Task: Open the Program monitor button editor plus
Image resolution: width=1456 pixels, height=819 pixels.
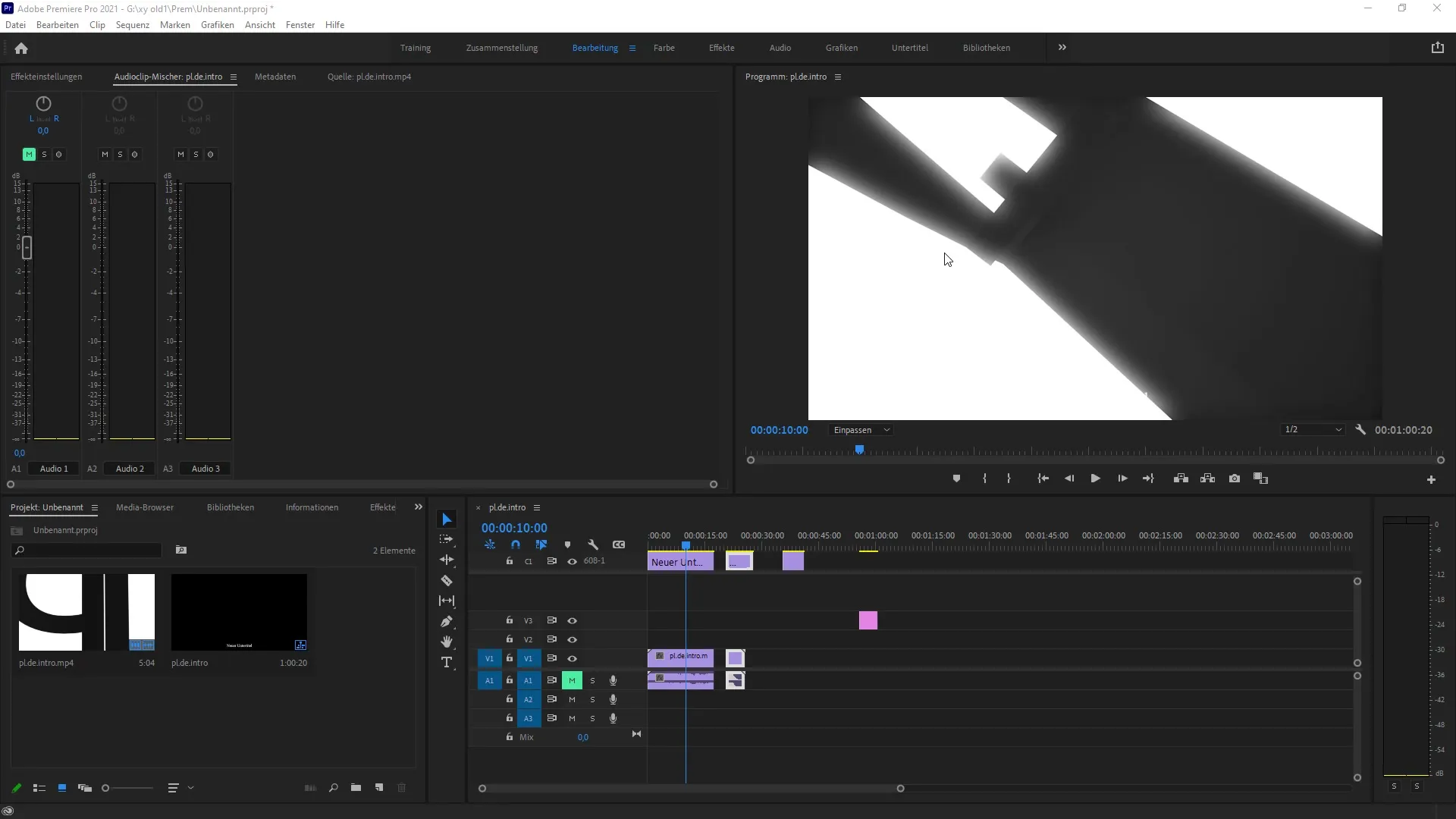Action: click(1431, 479)
